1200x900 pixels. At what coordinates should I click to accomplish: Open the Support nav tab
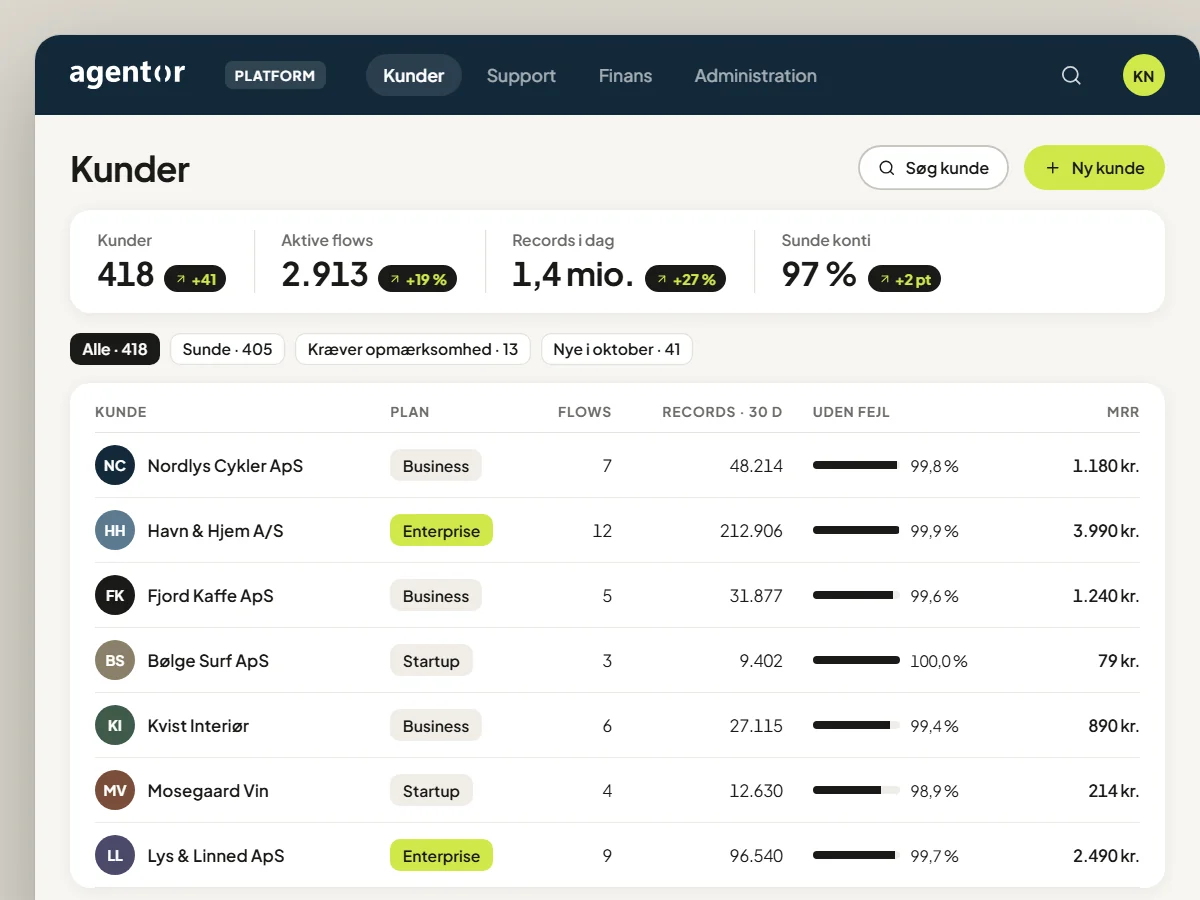tap(521, 76)
